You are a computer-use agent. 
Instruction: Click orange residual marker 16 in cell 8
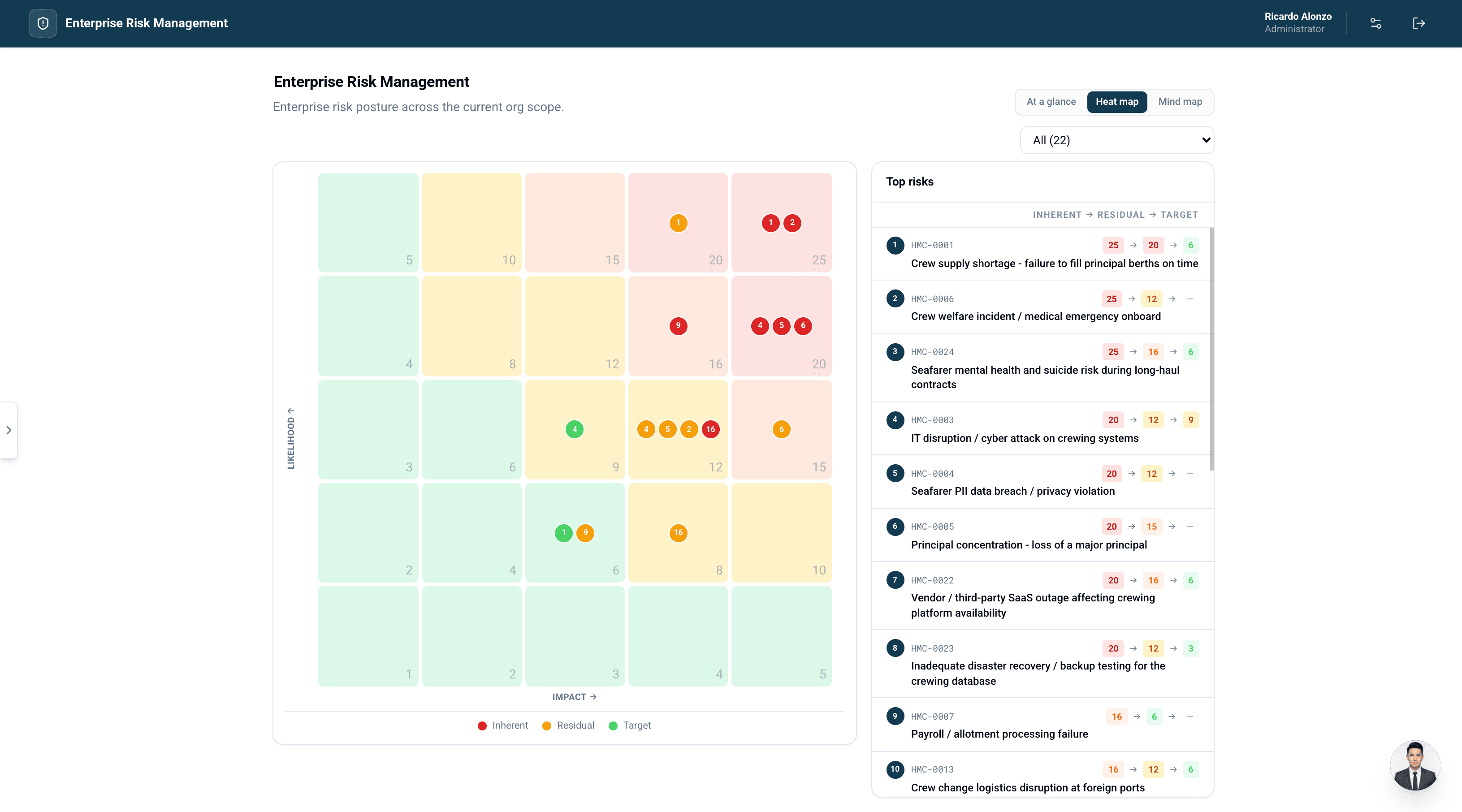[678, 533]
